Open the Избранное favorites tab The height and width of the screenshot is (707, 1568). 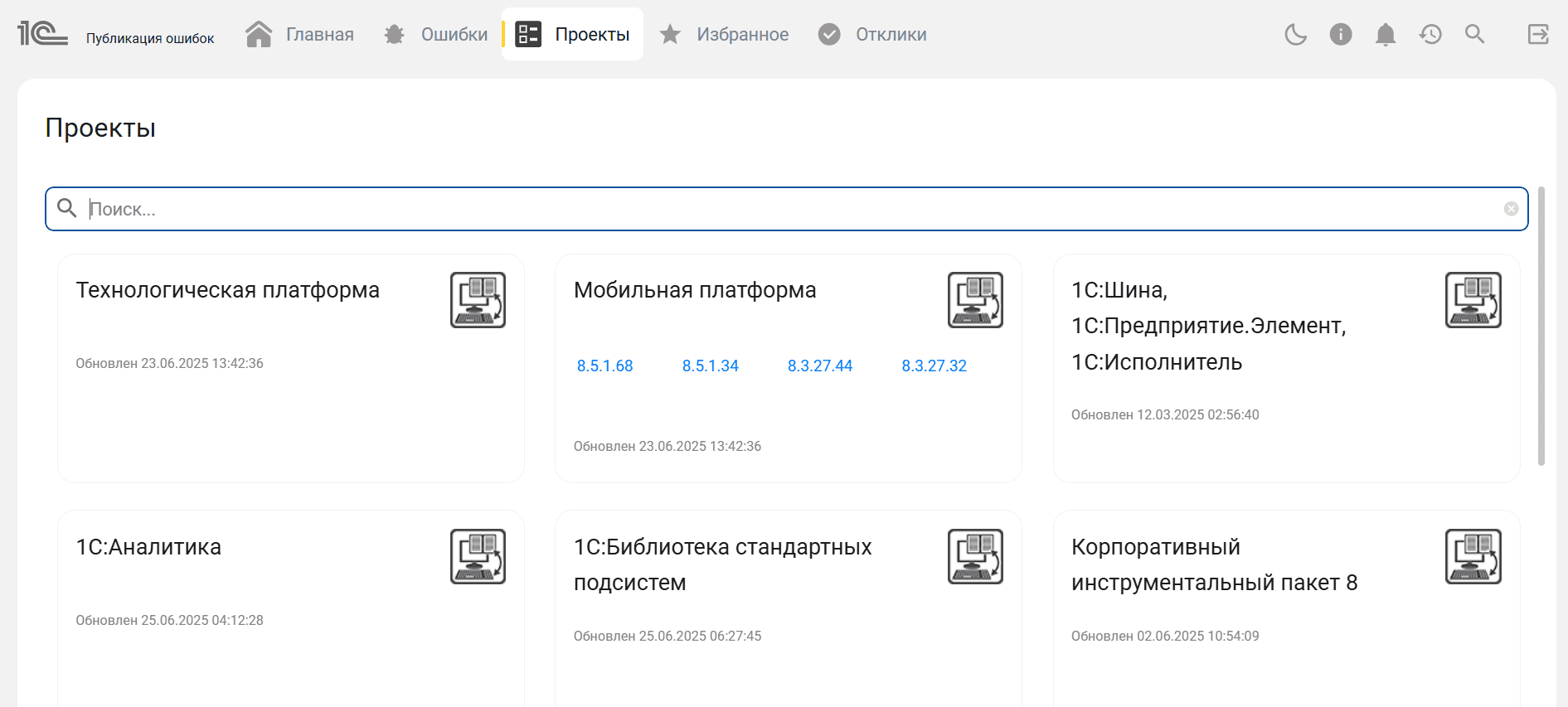coord(724,34)
